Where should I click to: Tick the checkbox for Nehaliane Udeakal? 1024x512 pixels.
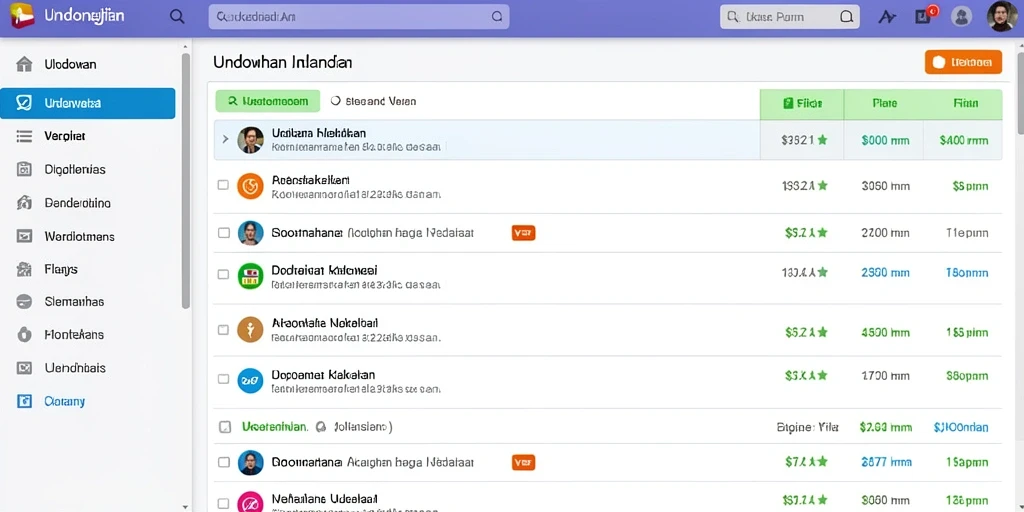point(223,504)
